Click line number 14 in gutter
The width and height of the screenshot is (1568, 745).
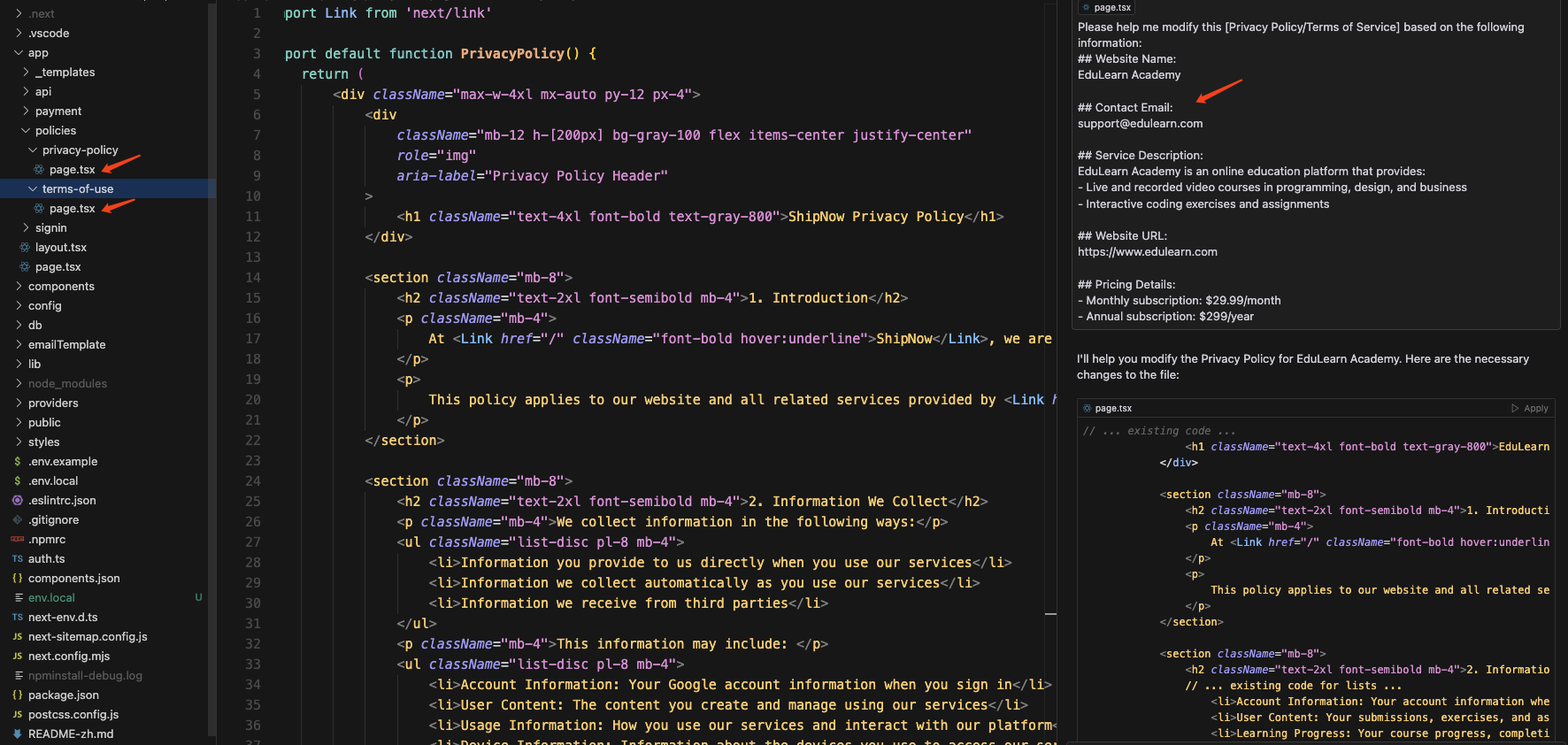pyautogui.click(x=253, y=277)
